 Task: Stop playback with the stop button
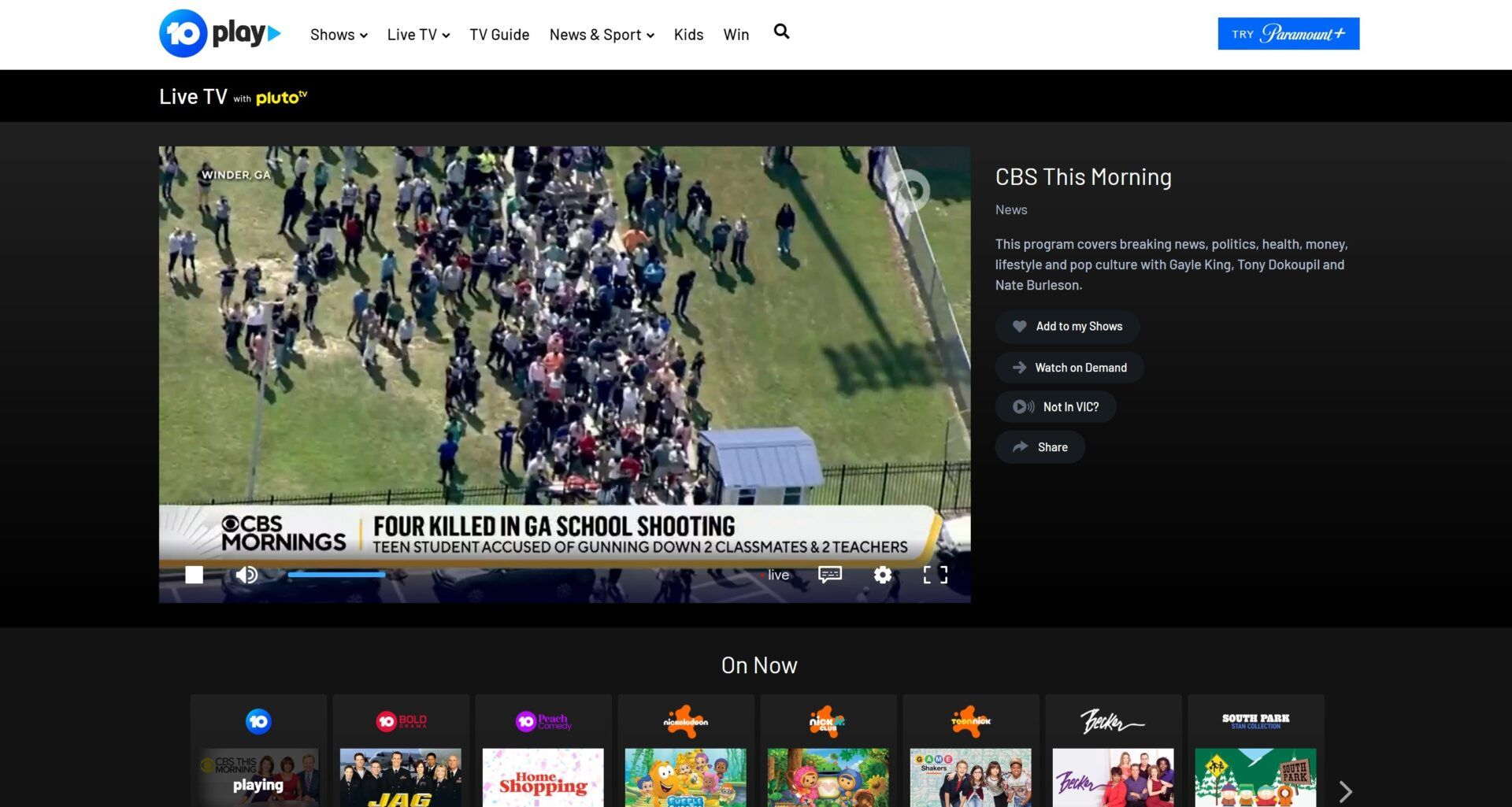click(194, 575)
